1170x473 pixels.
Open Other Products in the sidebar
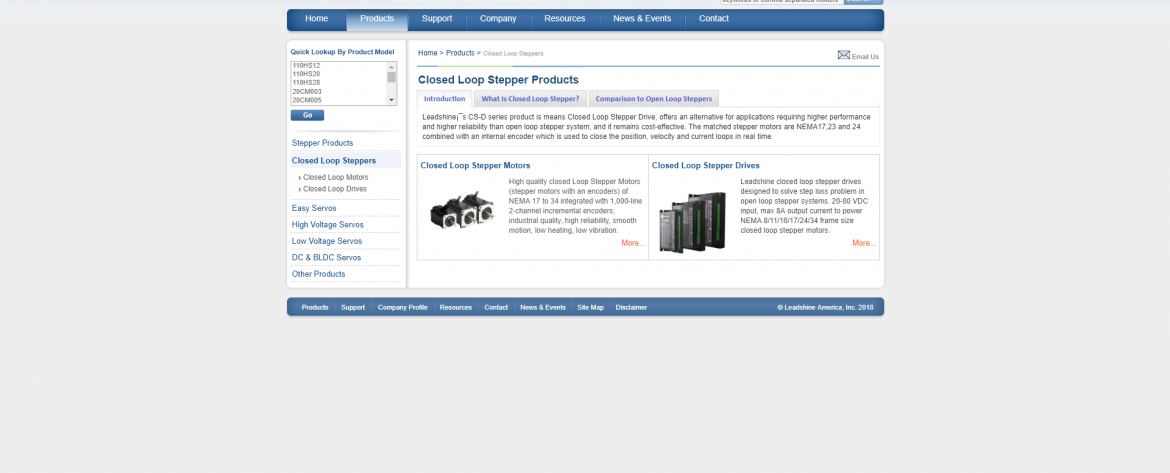click(x=319, y=274)
